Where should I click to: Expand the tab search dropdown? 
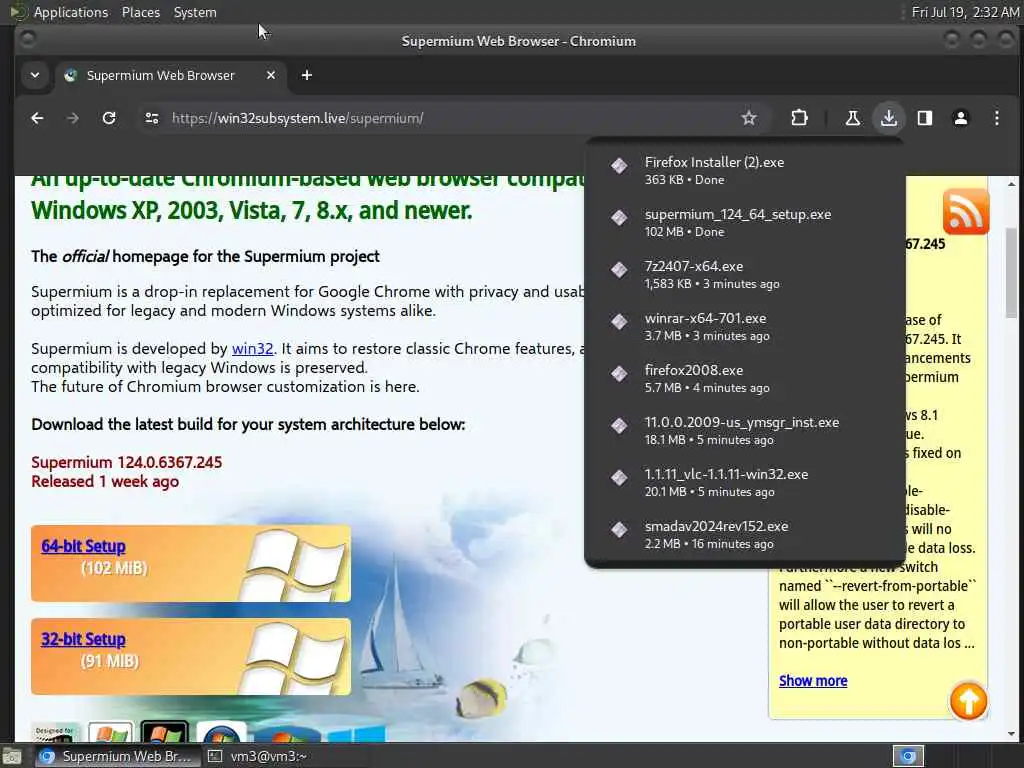tap(35, 75)
